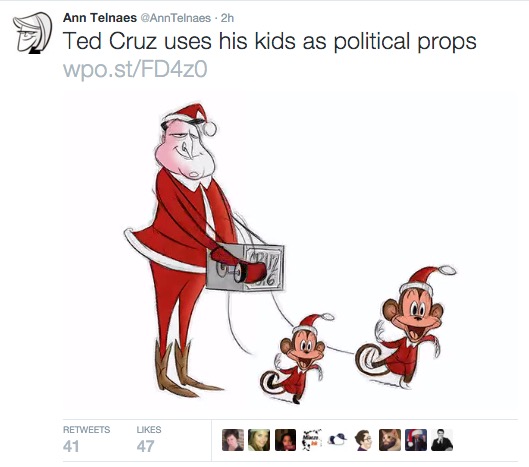This screenshot has height=467, width=529.
Task: View the 47 likes list
Action: pyautogui.click(x=149, y=439)
